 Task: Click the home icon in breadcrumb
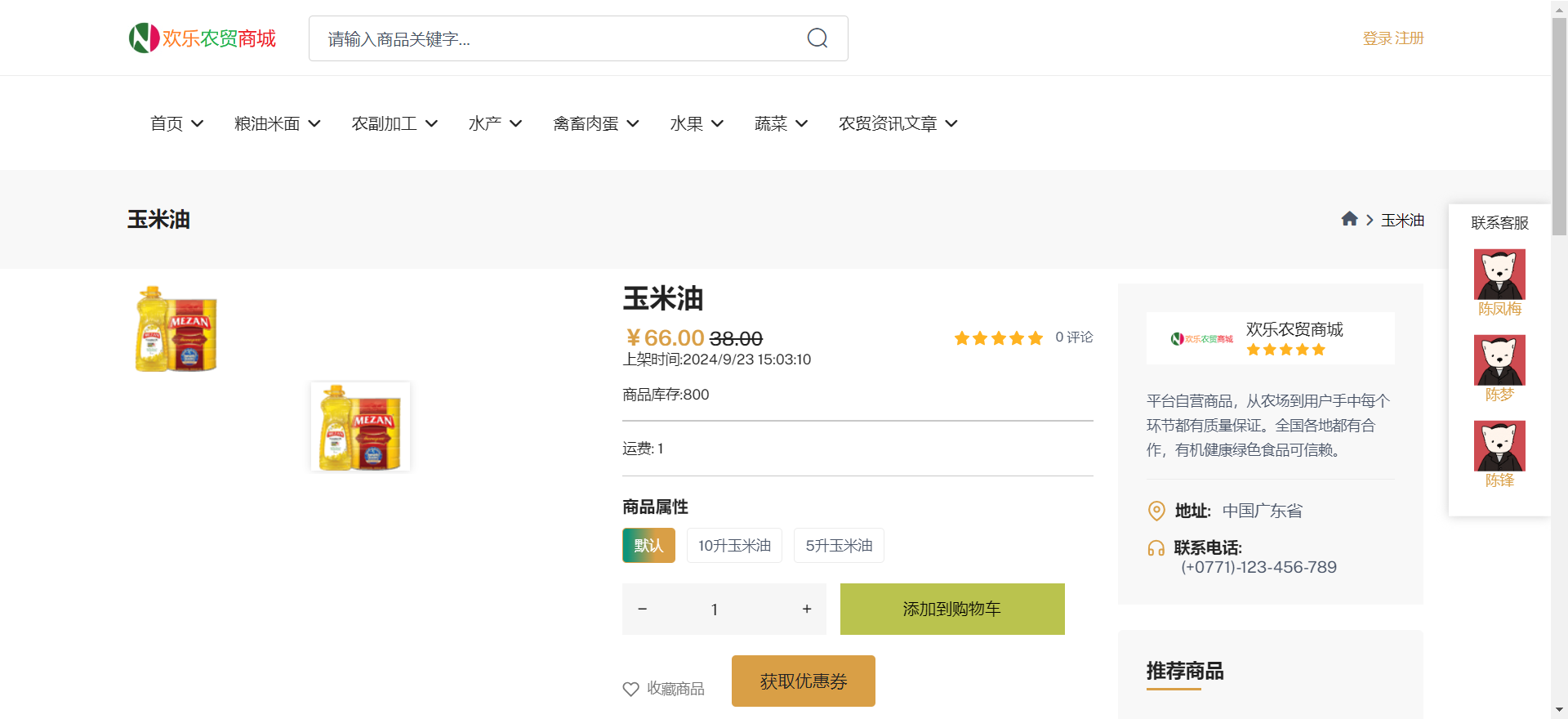tap(1349, 219)
